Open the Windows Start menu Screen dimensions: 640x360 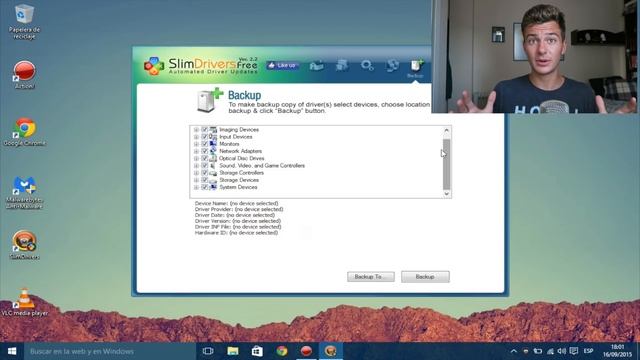pos(12,351)
